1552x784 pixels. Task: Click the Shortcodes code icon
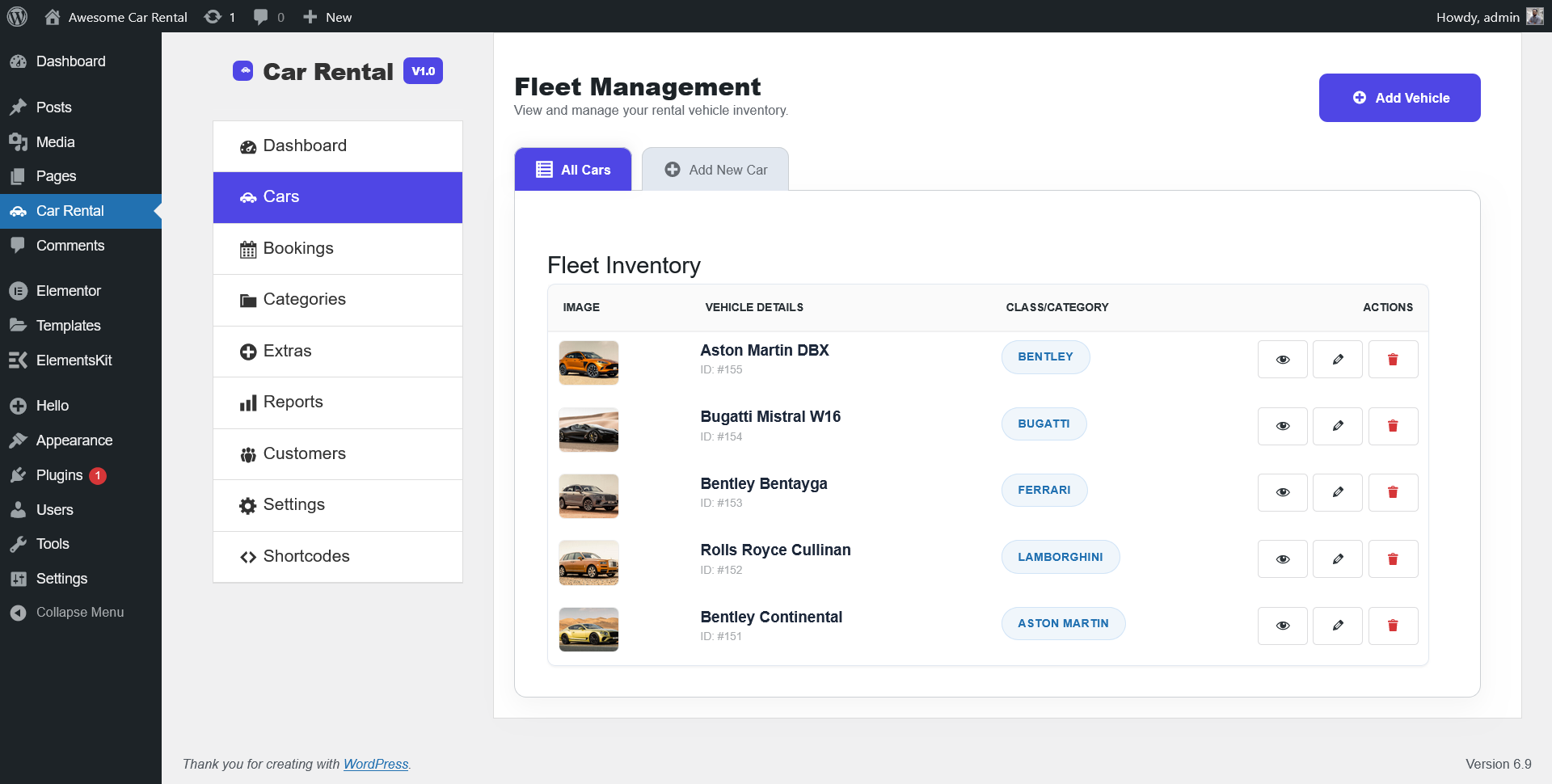[247, 556]
